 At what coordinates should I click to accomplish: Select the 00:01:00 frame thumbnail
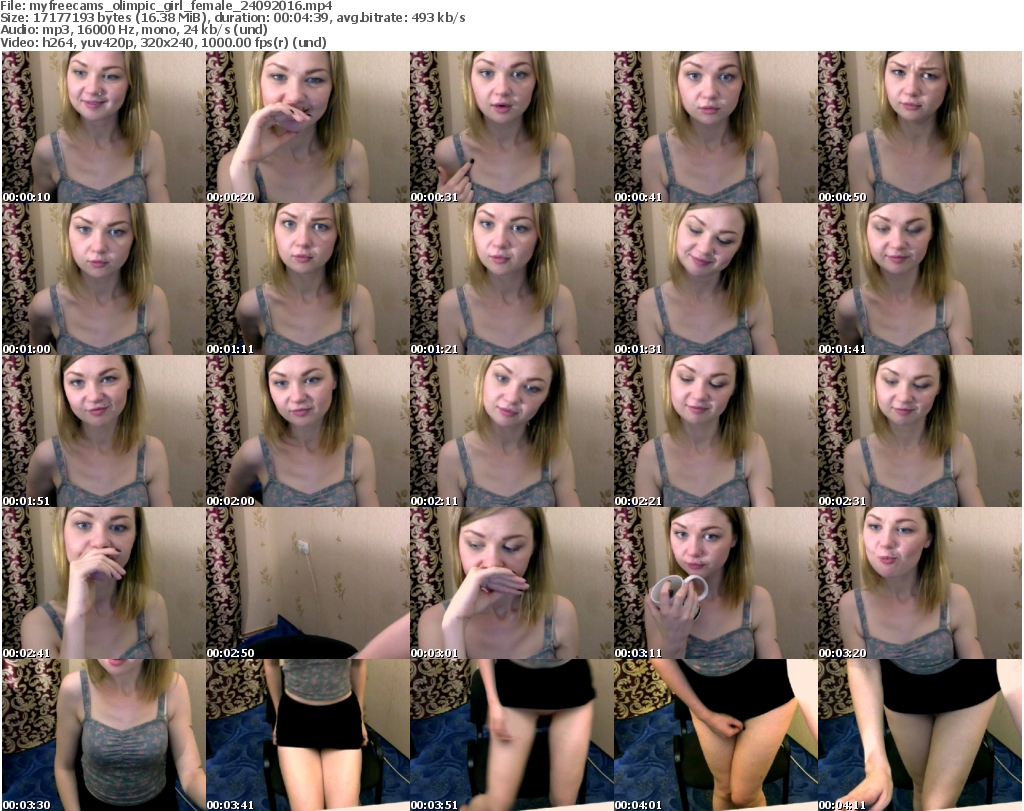[x=103, y=279]
